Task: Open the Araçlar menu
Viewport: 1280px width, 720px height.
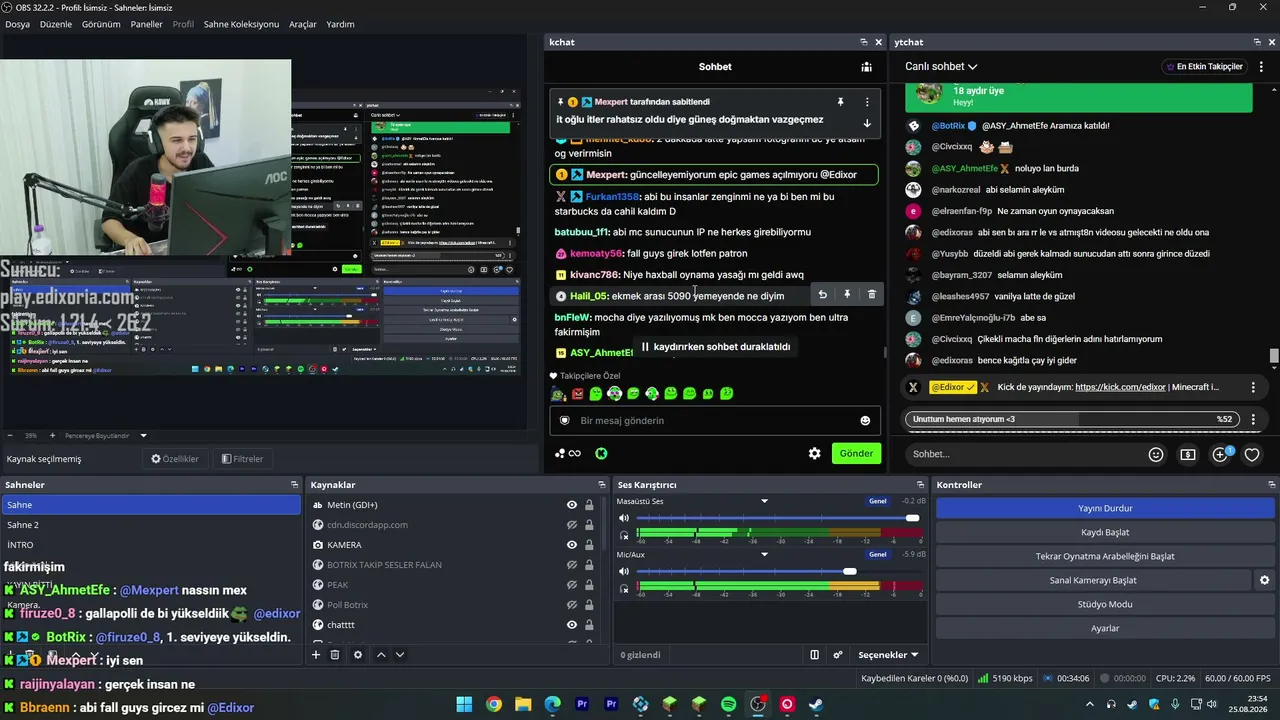Action: point(303,24)
